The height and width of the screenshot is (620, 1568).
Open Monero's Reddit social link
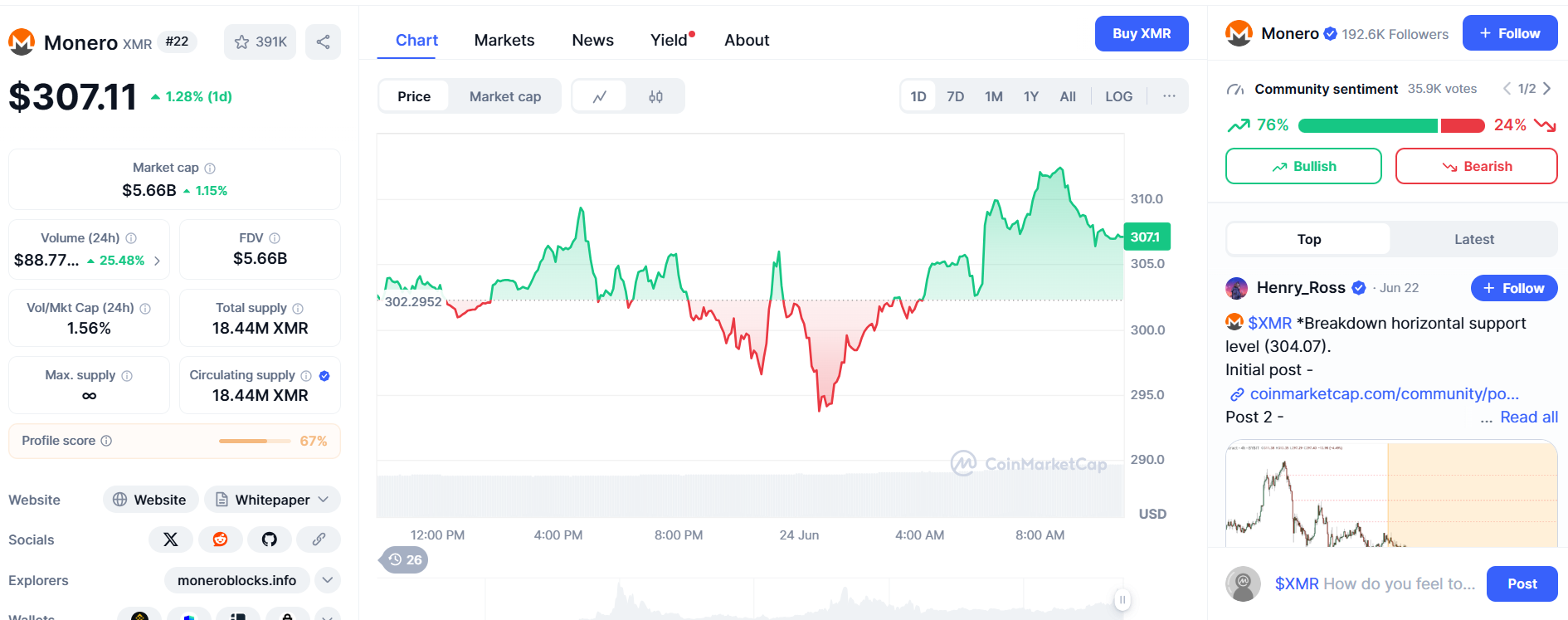point(220,539)
